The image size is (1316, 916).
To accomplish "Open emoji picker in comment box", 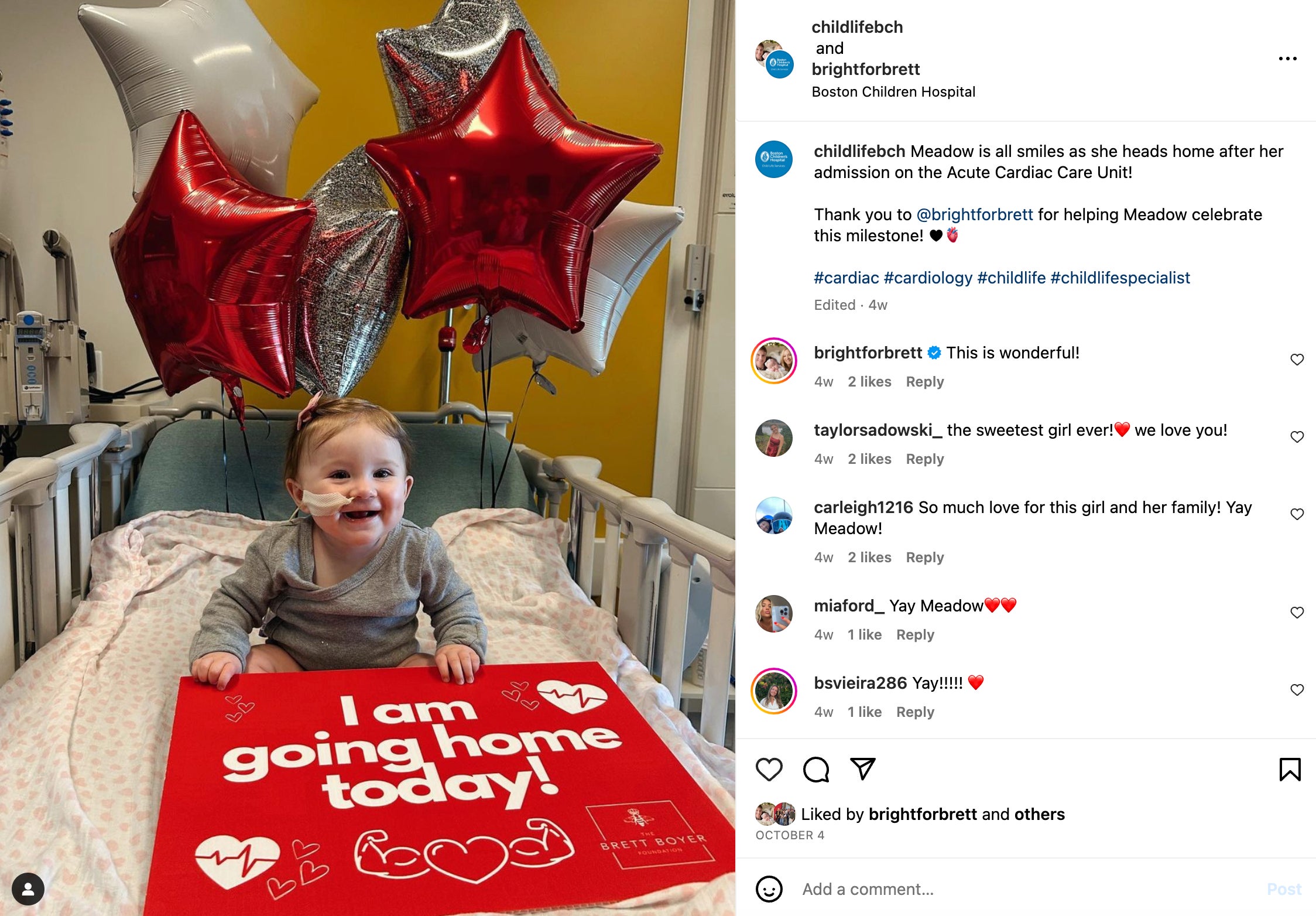I will (x=769, y=889).
